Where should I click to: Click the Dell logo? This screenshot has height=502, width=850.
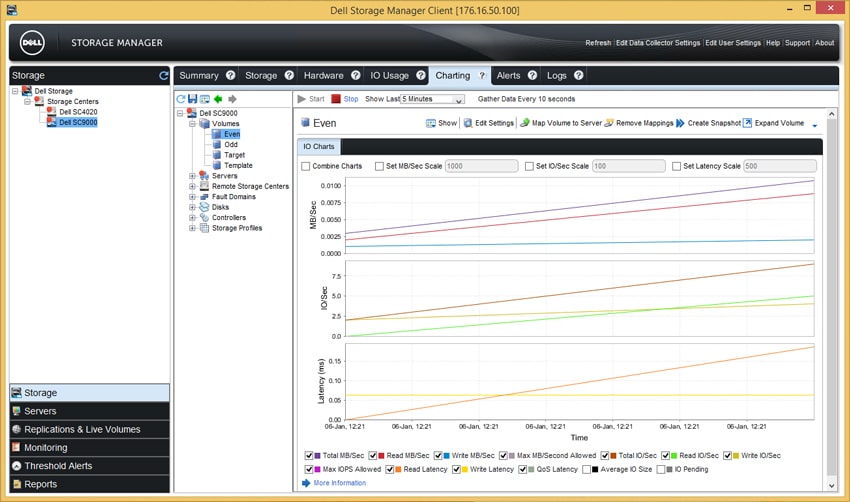32,43
